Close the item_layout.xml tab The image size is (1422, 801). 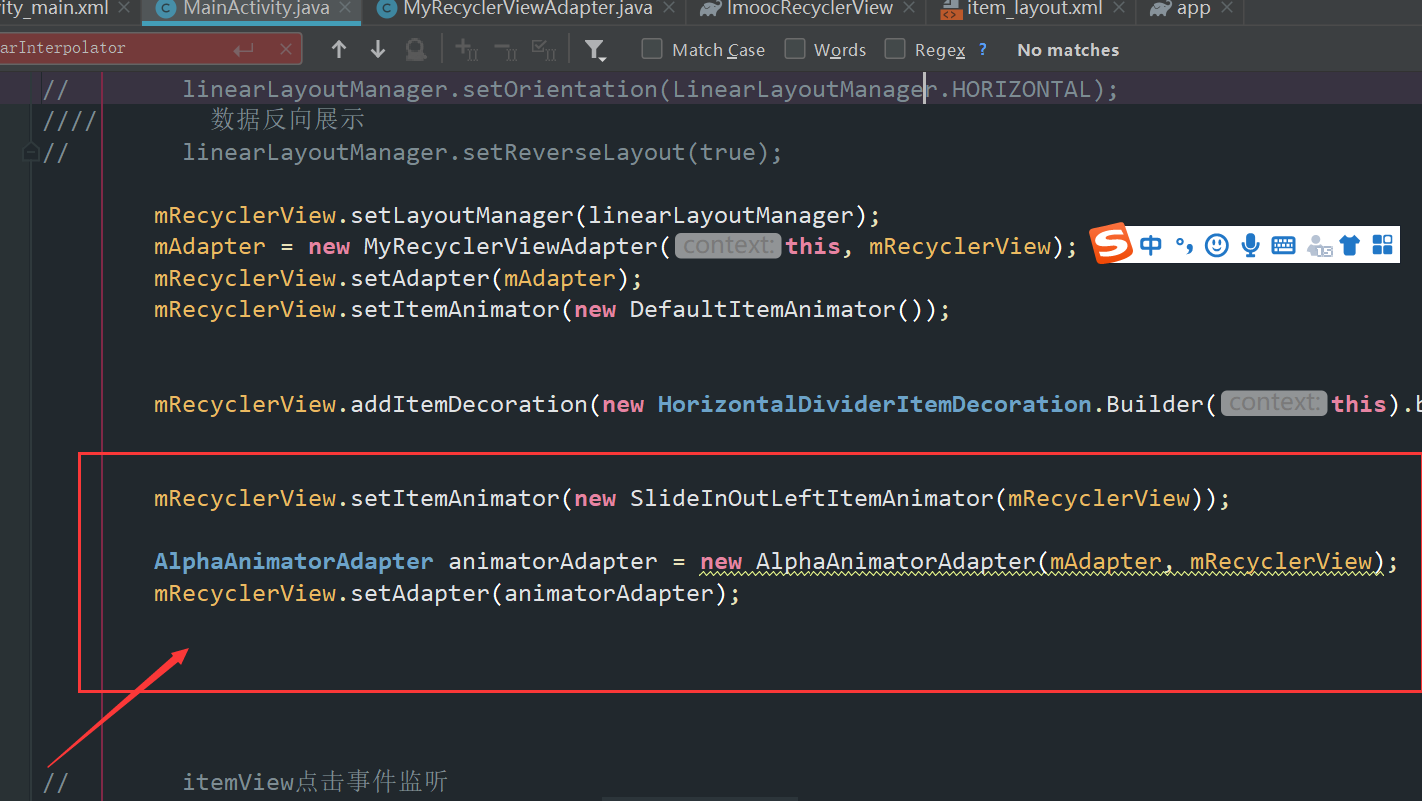1120,9
